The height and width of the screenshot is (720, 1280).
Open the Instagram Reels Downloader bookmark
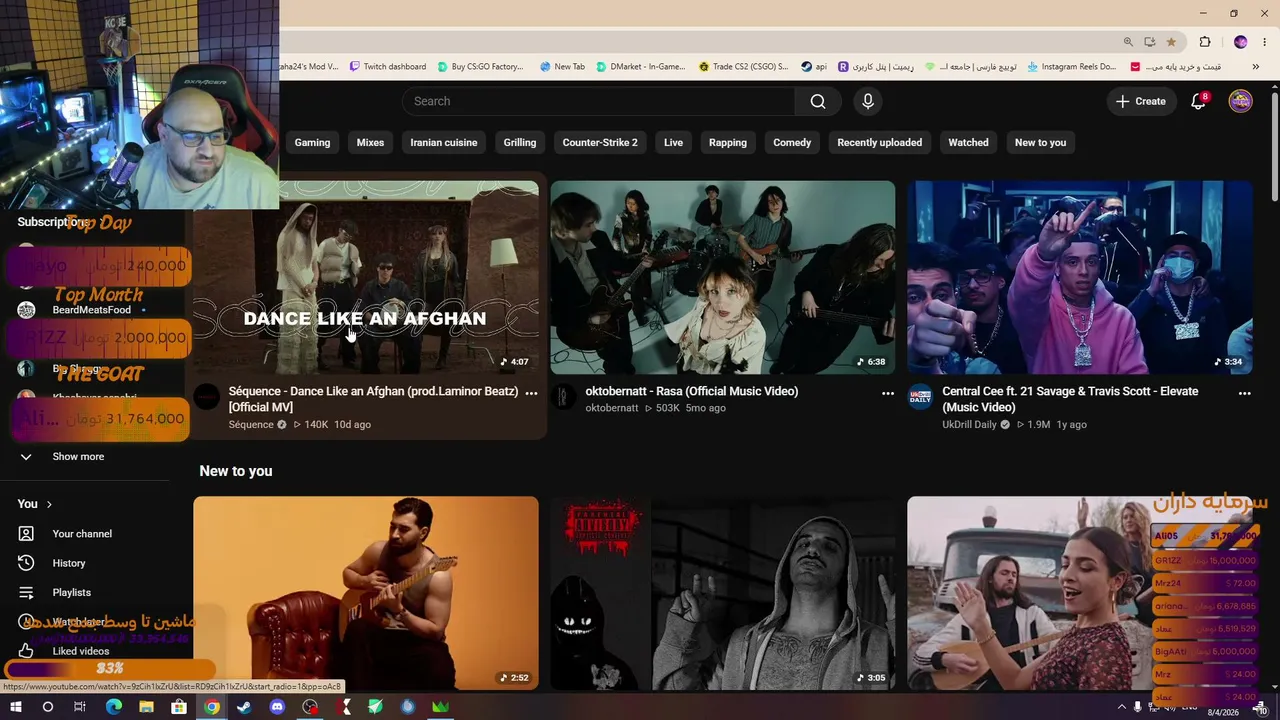[x=1071, y=67]
